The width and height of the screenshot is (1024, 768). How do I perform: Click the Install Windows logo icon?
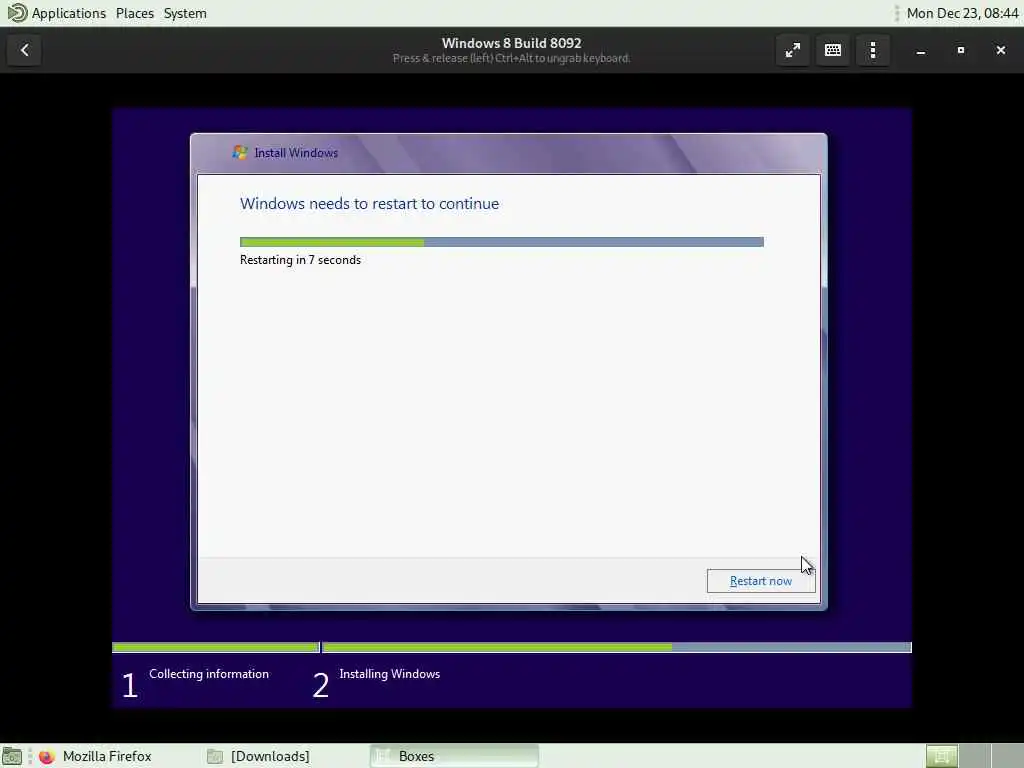pyautogui.click(x=240, y=152)
